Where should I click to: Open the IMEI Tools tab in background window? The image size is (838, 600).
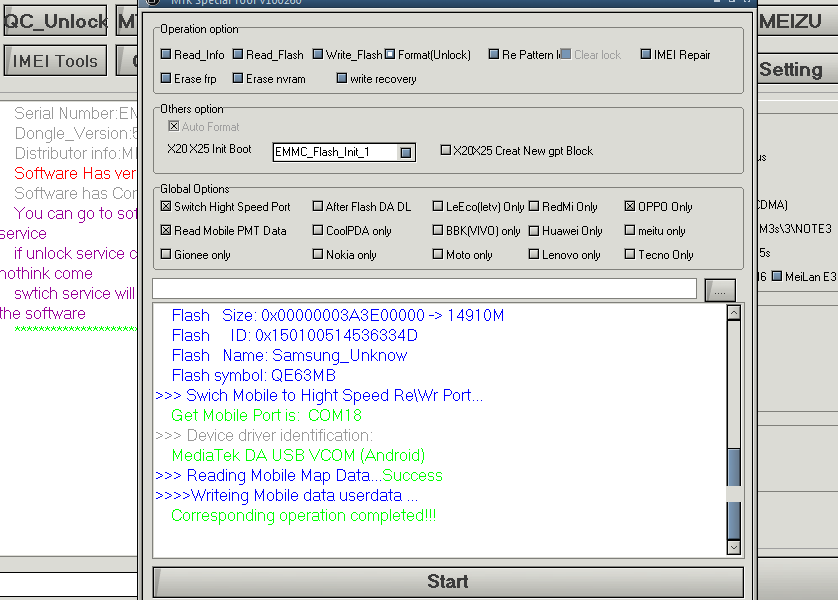55,61
